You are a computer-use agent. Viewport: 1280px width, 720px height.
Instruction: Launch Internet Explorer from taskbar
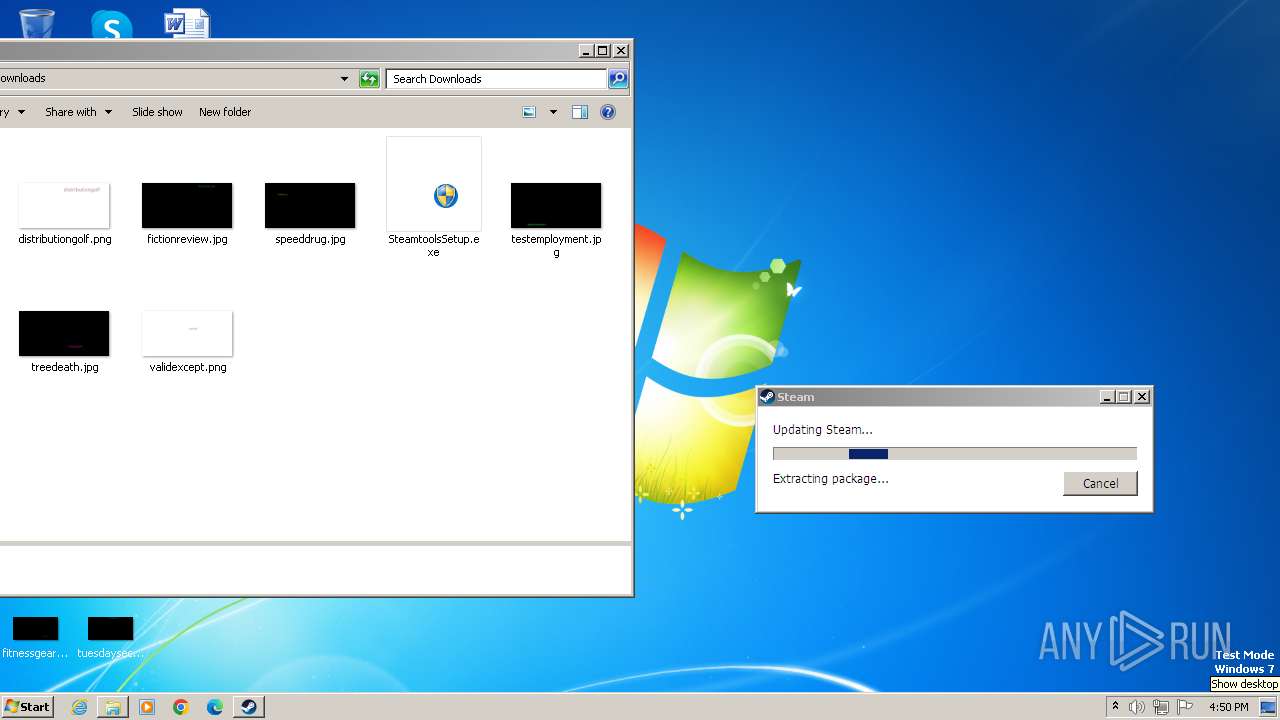(x=79, y=707)
